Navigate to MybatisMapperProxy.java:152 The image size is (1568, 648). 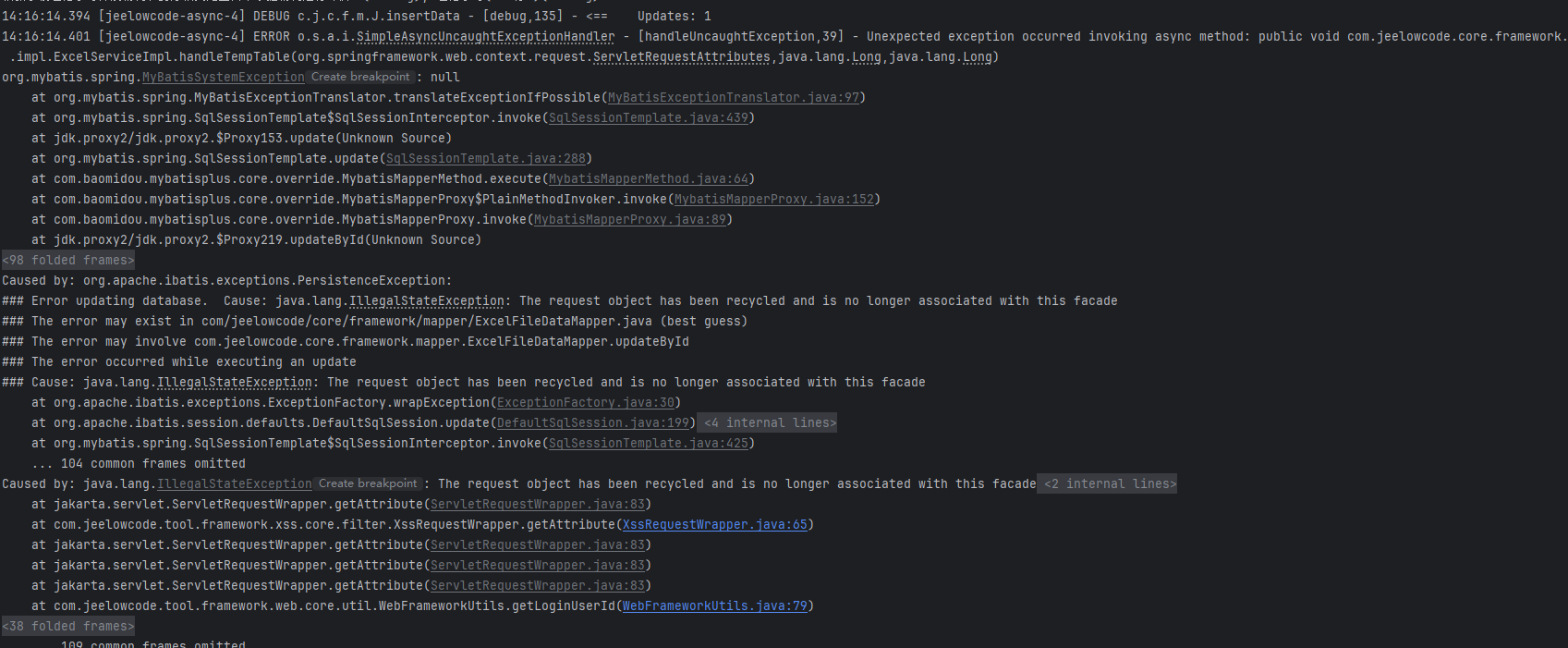[774, 200]
